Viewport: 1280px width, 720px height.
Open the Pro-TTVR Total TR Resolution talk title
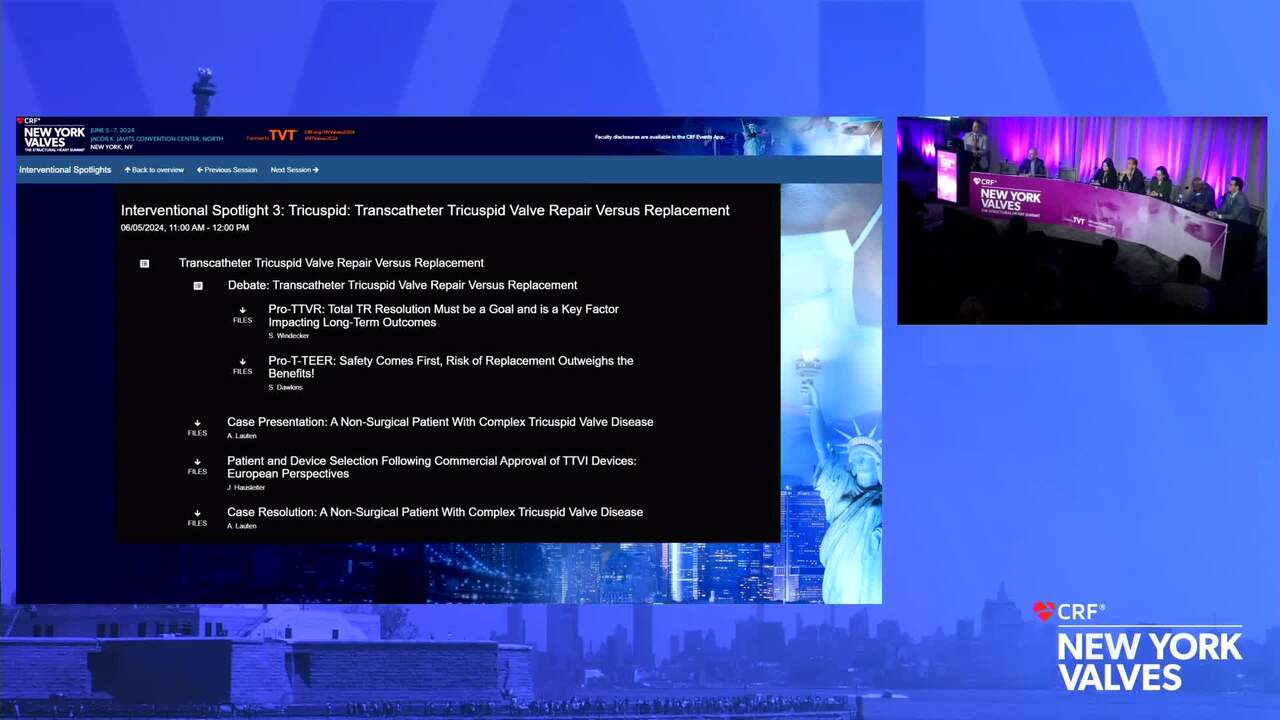point(443,316)
